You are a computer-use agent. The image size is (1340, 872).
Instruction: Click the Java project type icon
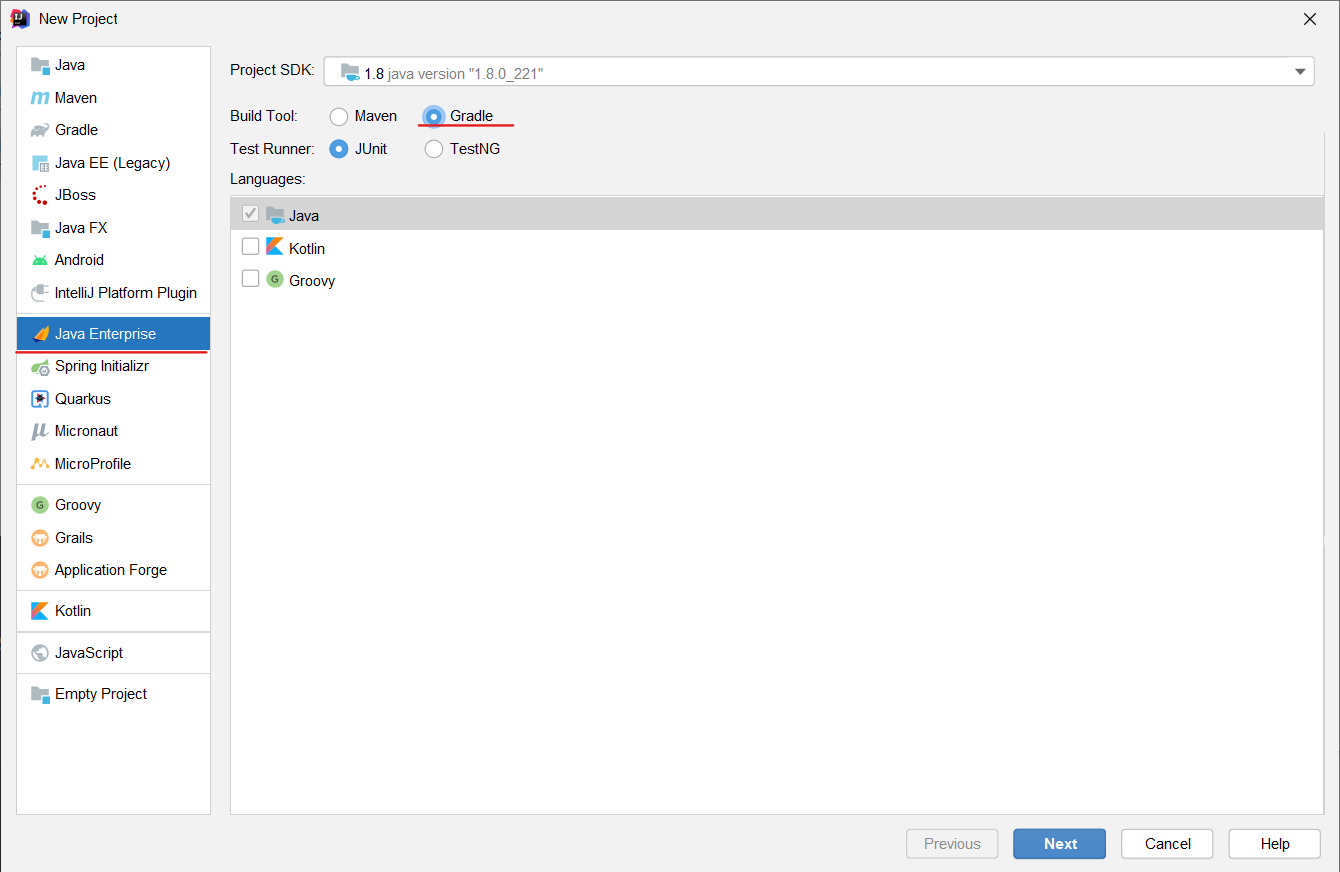(40, 65)
